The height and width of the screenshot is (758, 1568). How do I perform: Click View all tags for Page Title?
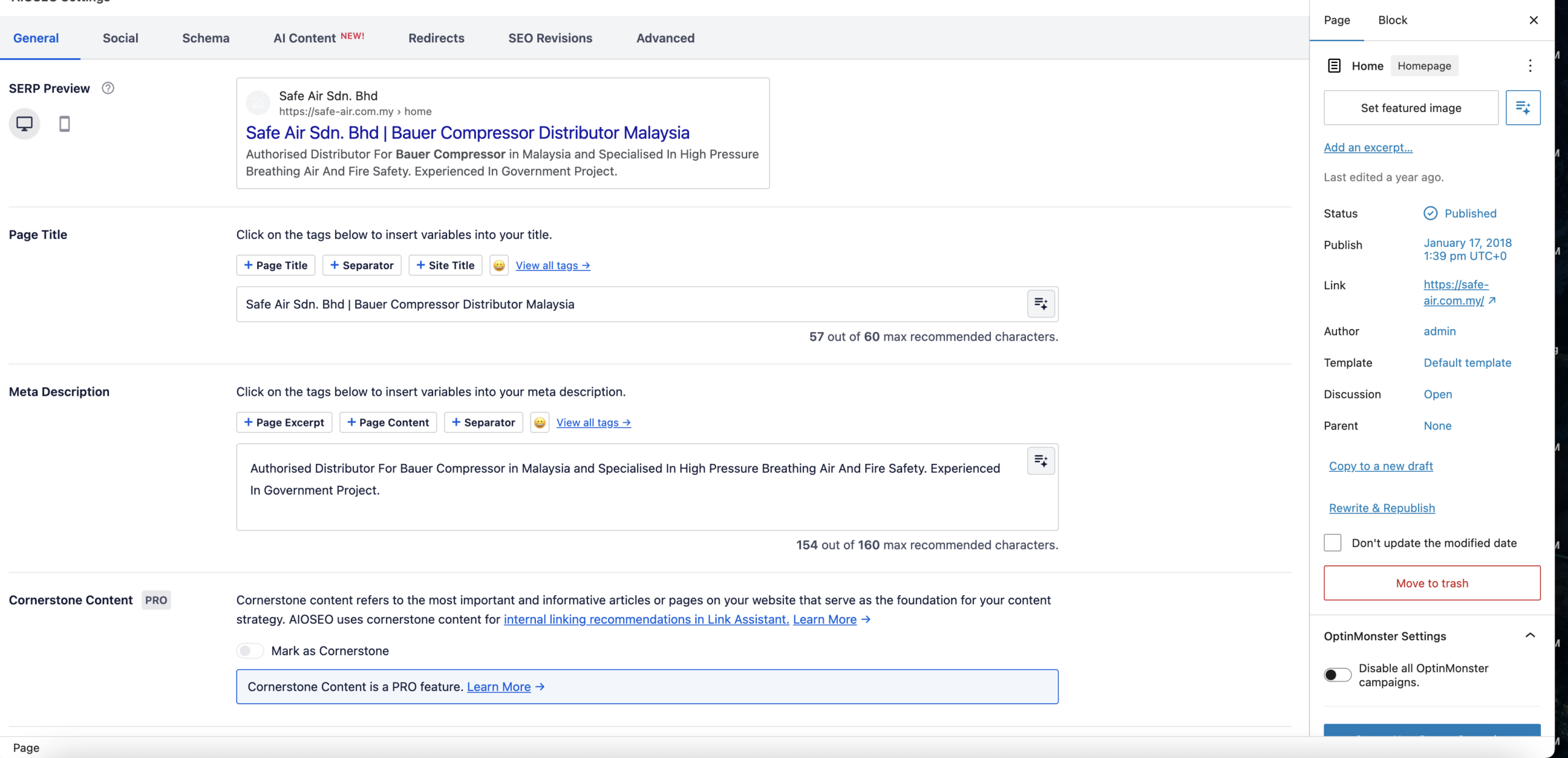553,265
